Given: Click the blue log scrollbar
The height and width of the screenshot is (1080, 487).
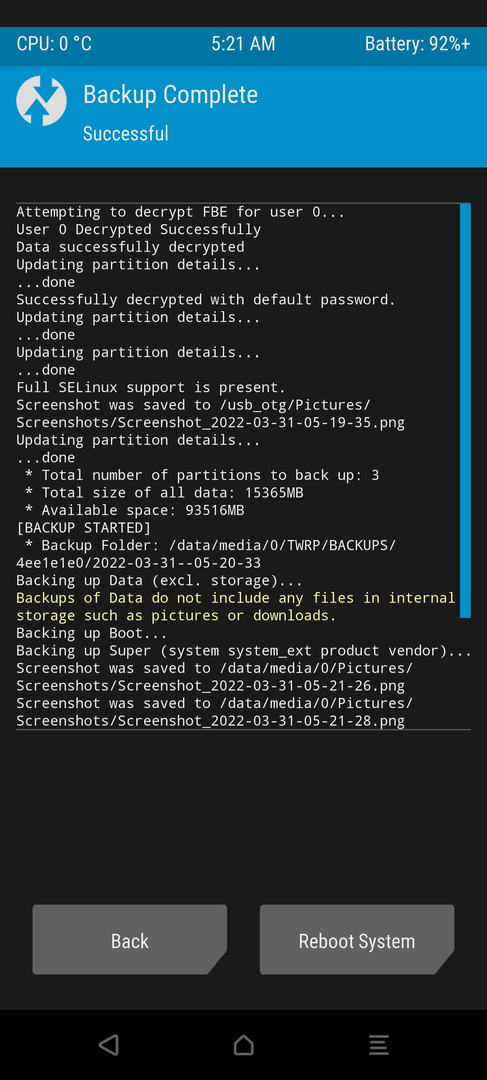Looking at the screenshot, I should point(465,411).
